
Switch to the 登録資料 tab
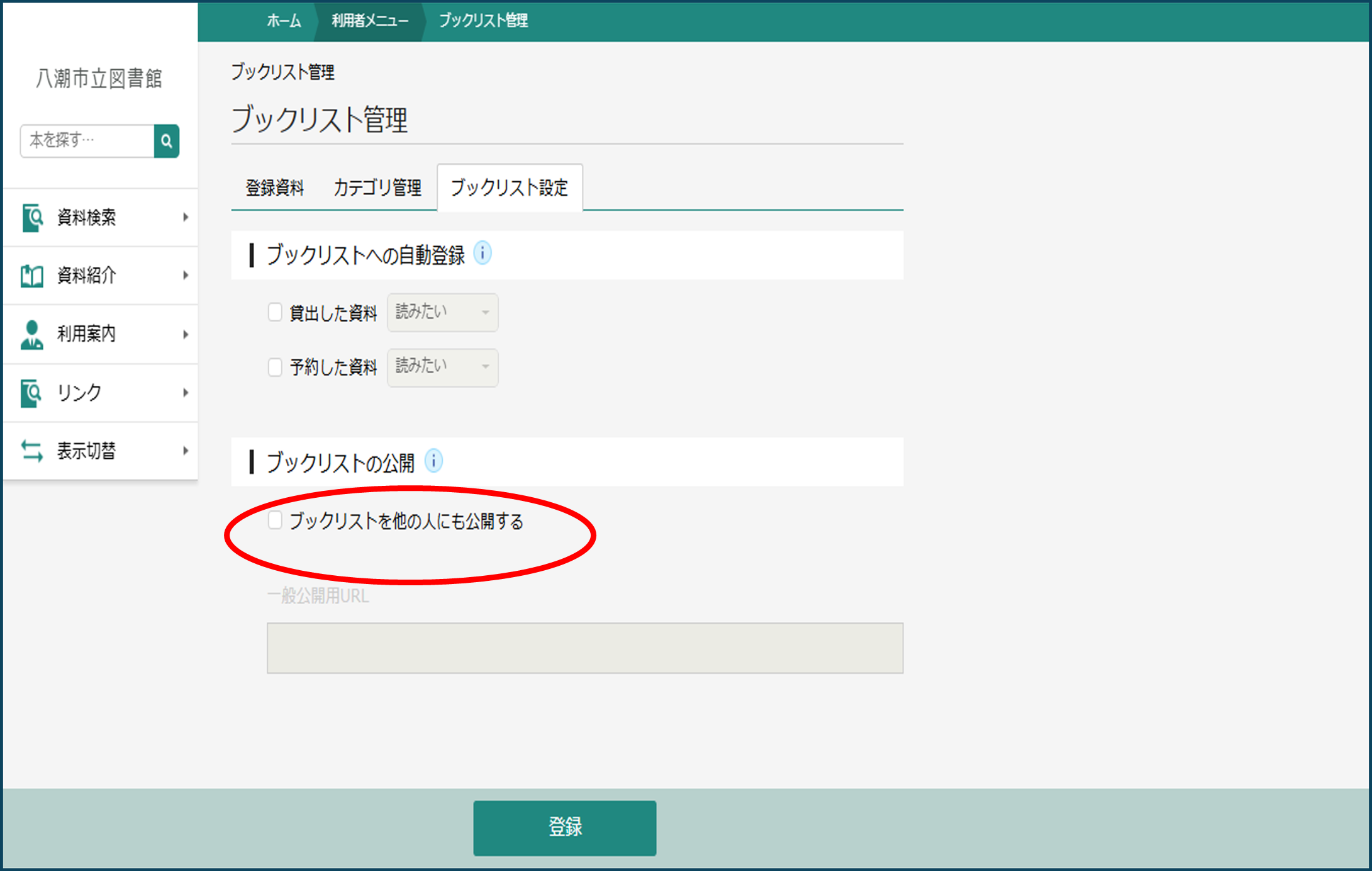[x=275, y=188]
